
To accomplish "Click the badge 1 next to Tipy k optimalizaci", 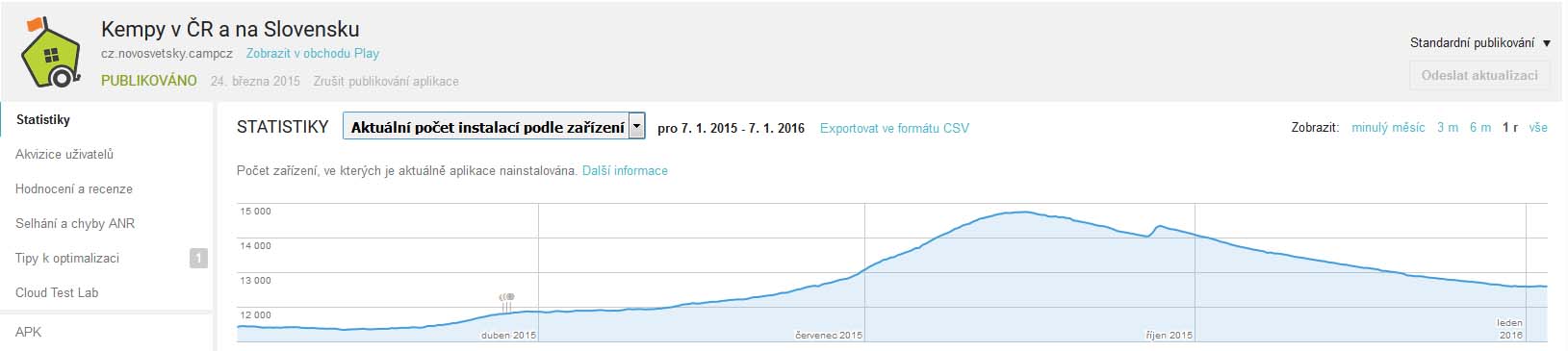I will click(x=198, y=258).
